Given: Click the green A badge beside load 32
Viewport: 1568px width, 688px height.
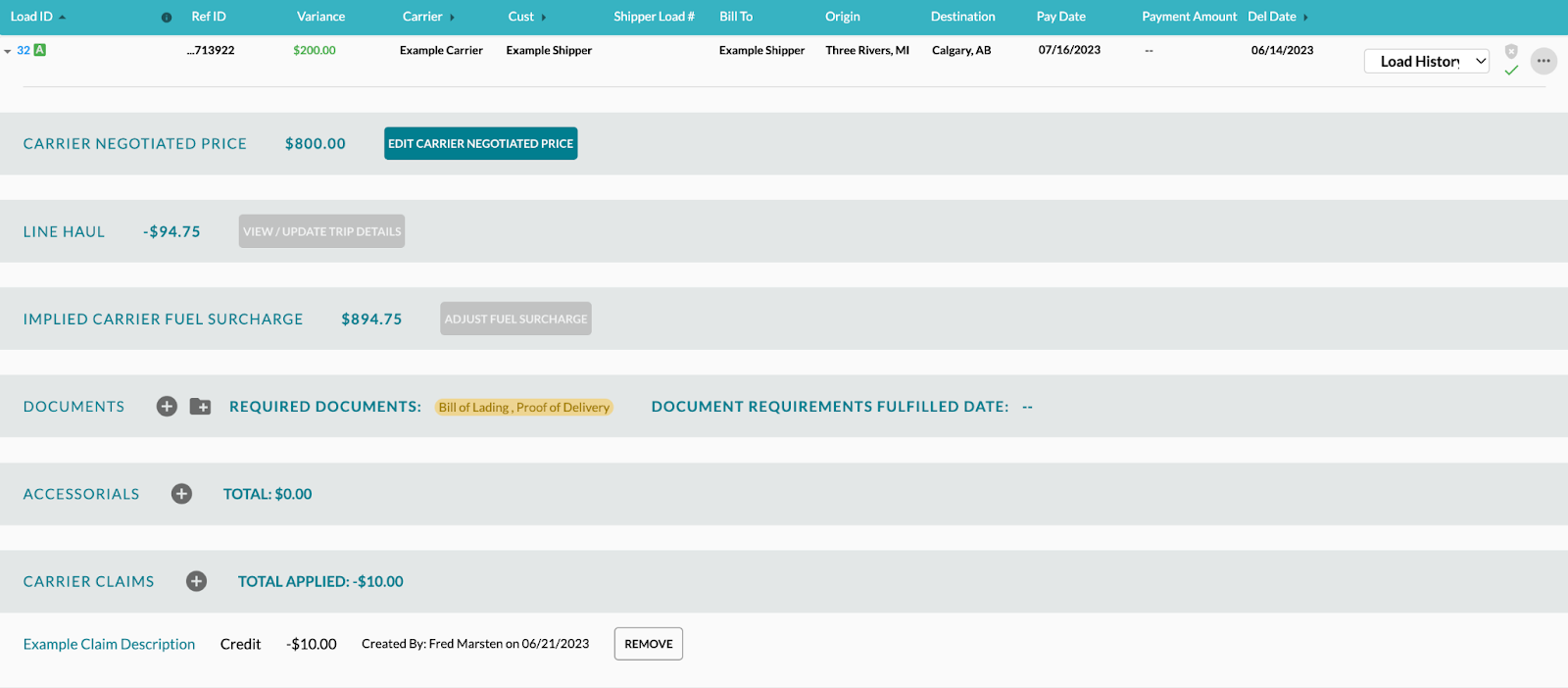Looking at the screenshot, I should pyautogui.click(x=40, y=50).
